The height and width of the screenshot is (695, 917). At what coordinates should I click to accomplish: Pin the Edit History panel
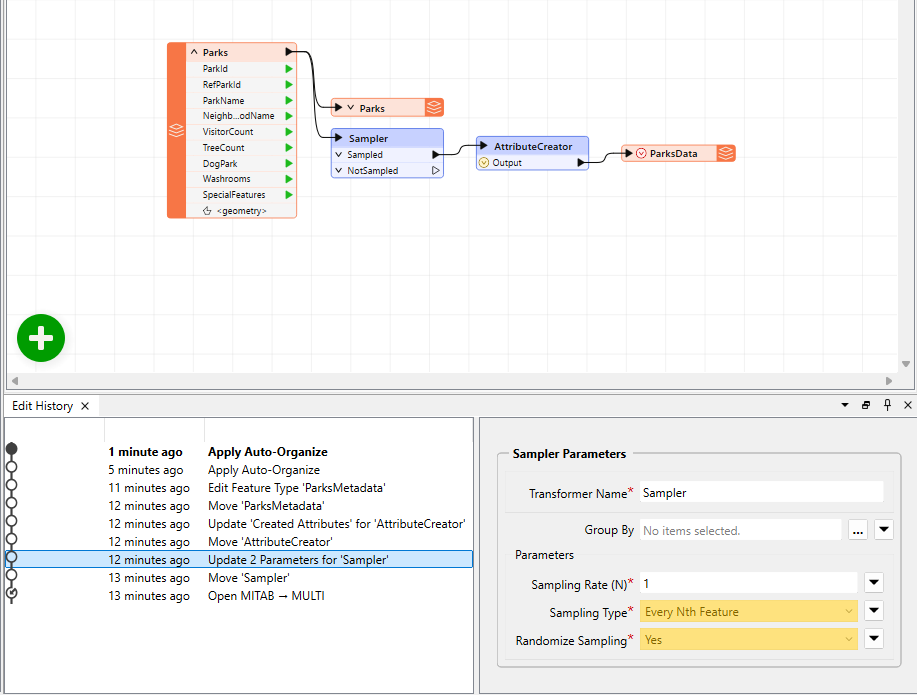(887, 405)
